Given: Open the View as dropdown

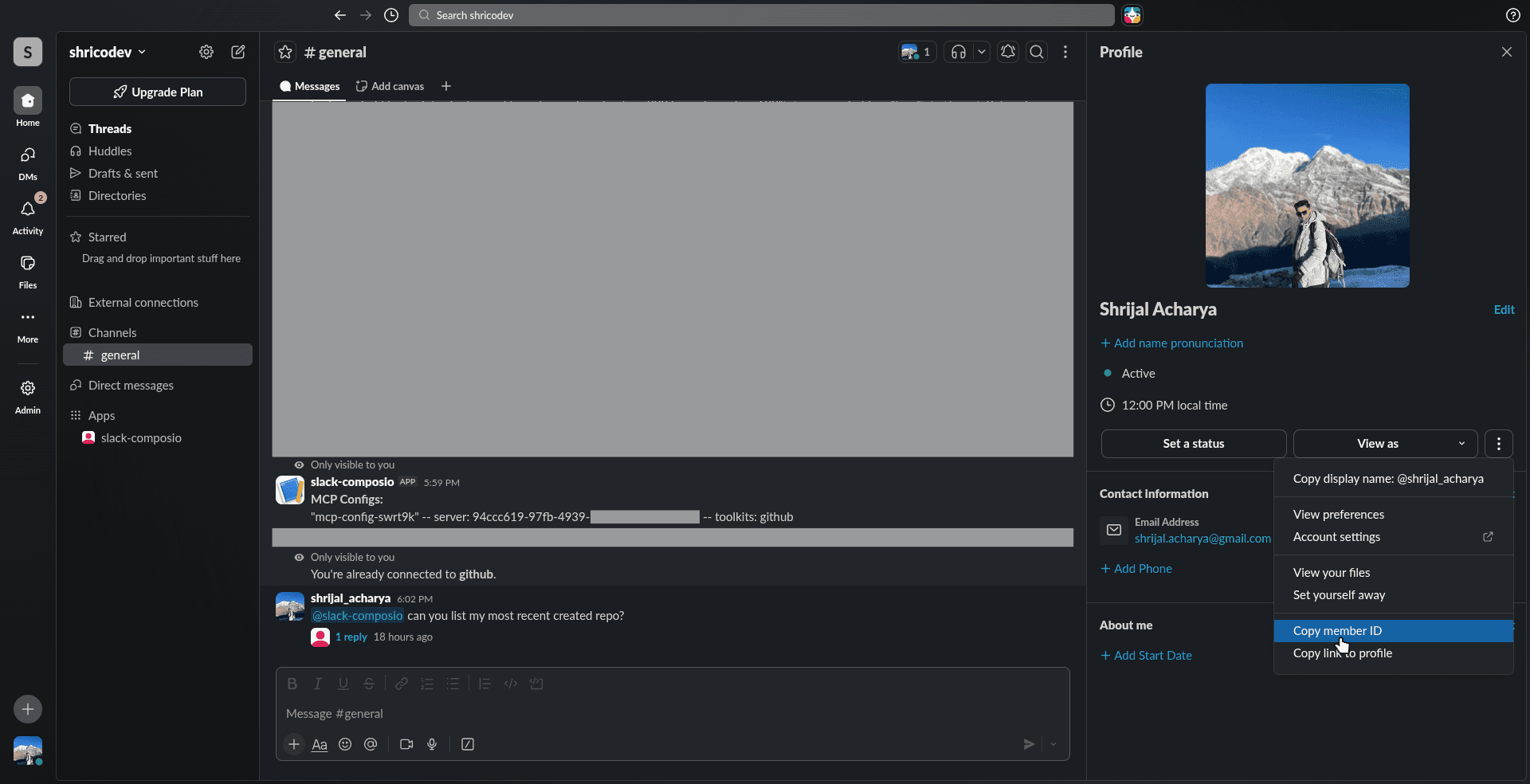Looking at the screenshot, I should point(1385,444).
